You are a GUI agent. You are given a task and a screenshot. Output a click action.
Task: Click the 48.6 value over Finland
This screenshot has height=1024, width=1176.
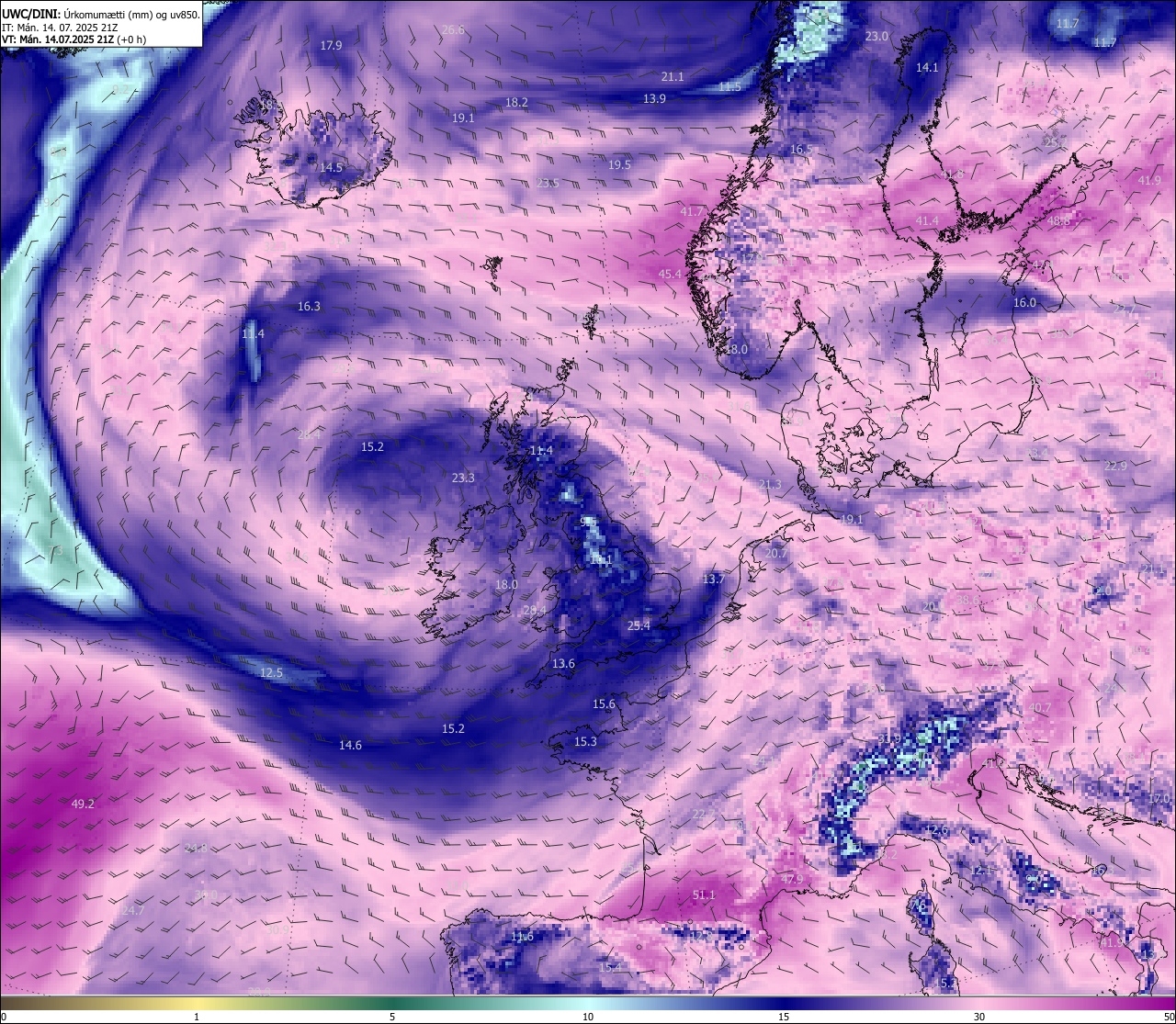click(x=1058, y=220)
